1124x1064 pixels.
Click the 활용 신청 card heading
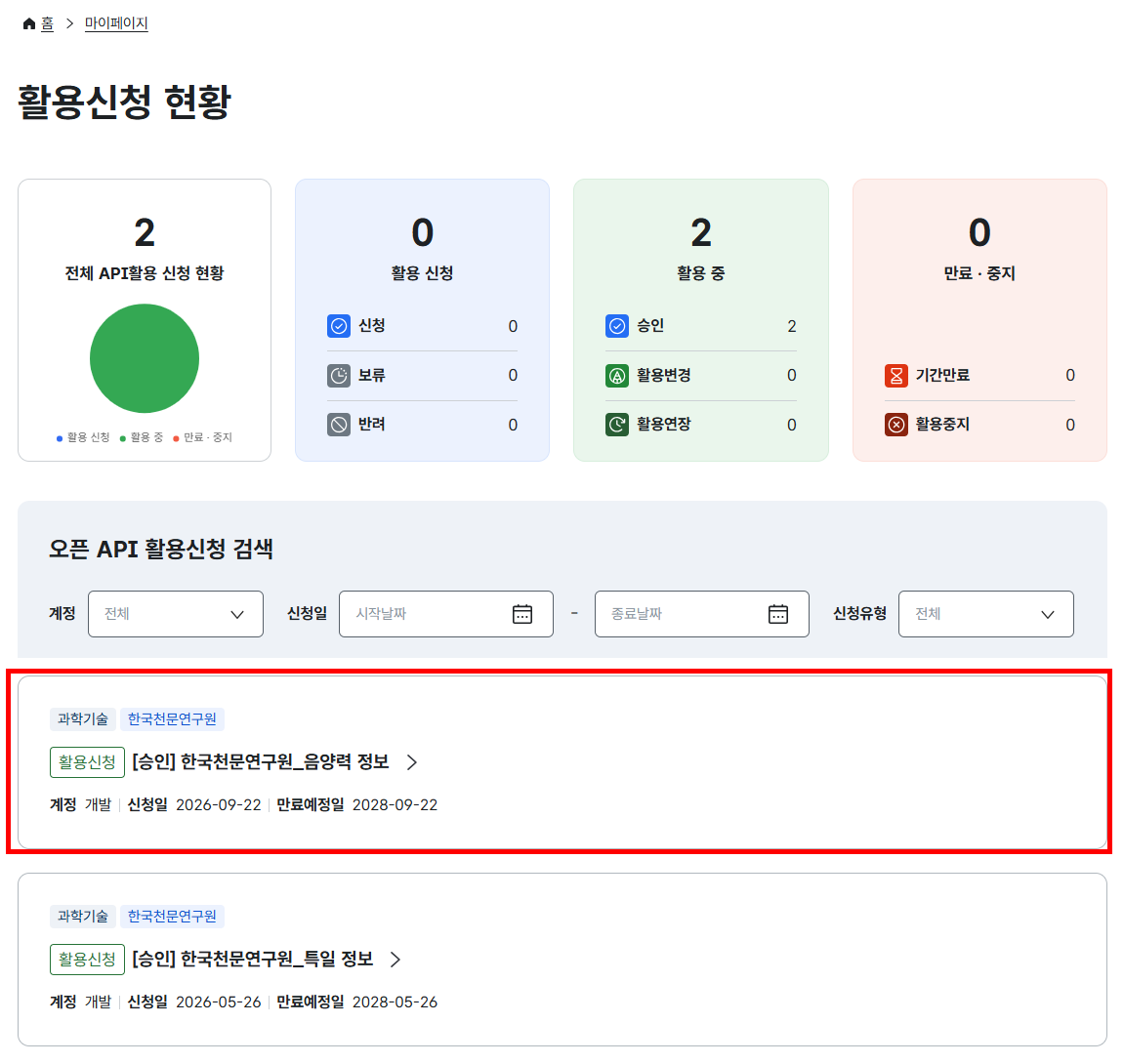(422, 273)
